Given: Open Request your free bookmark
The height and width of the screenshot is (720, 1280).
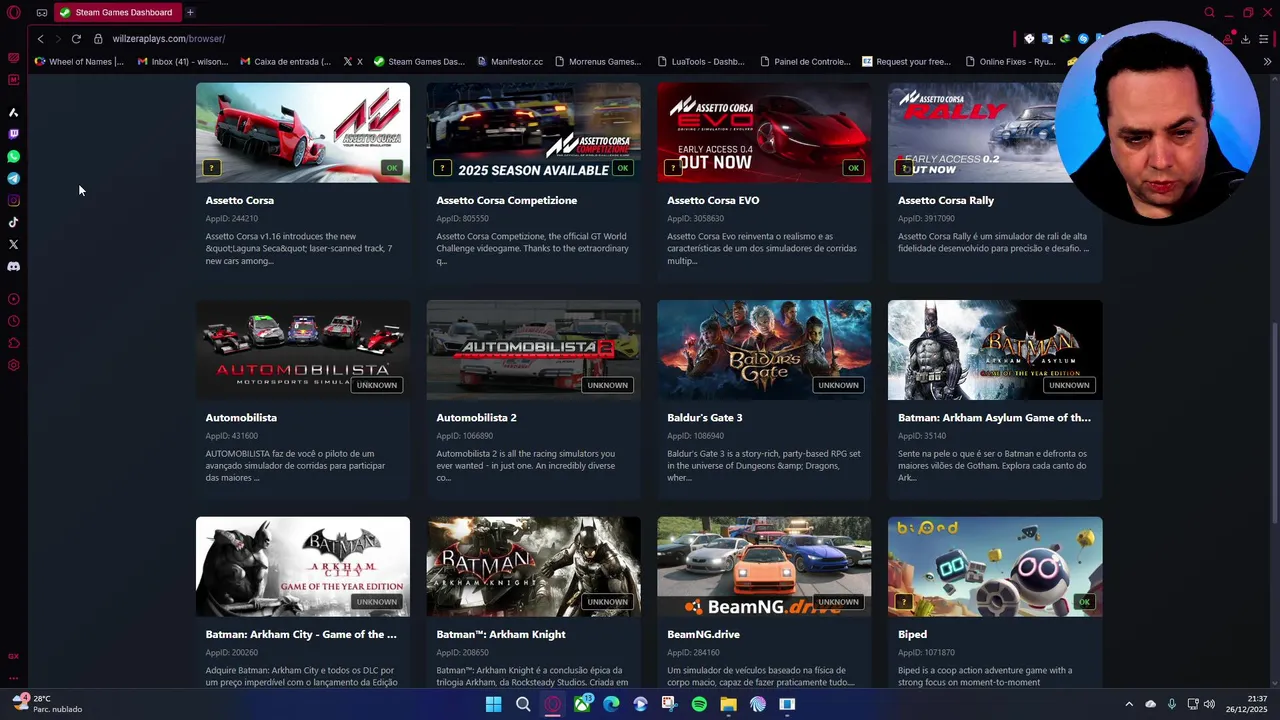Looking at the screenshot, I should (x=906, y=61).
